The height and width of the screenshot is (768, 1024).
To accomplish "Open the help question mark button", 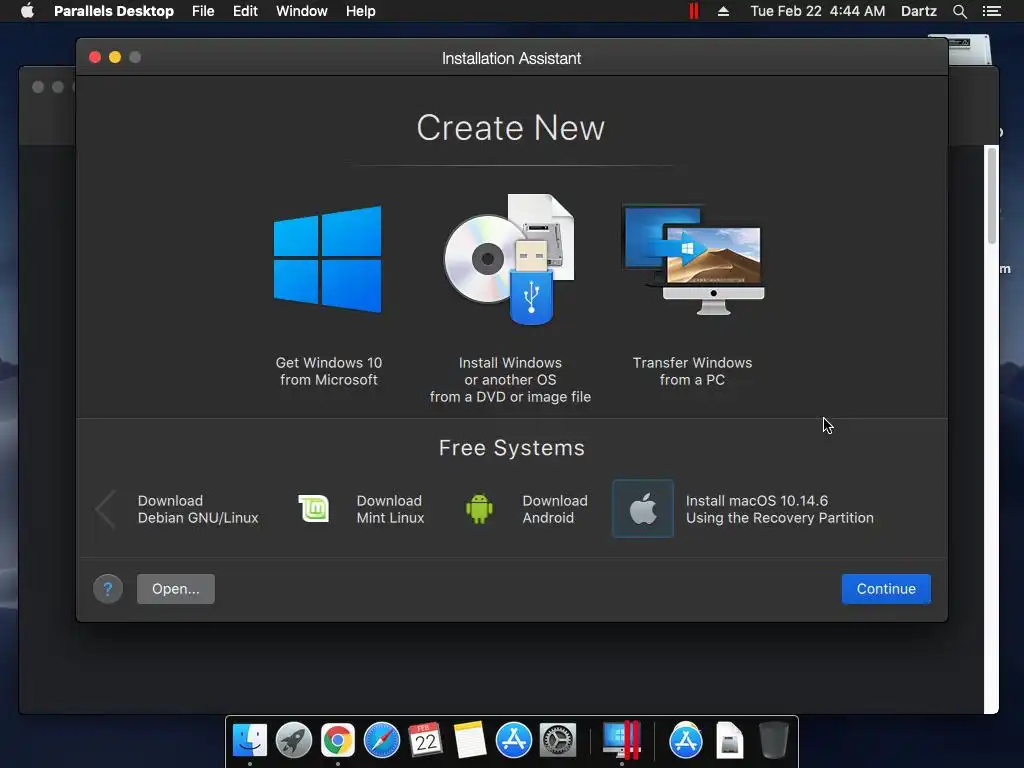I will pos(108,589).
